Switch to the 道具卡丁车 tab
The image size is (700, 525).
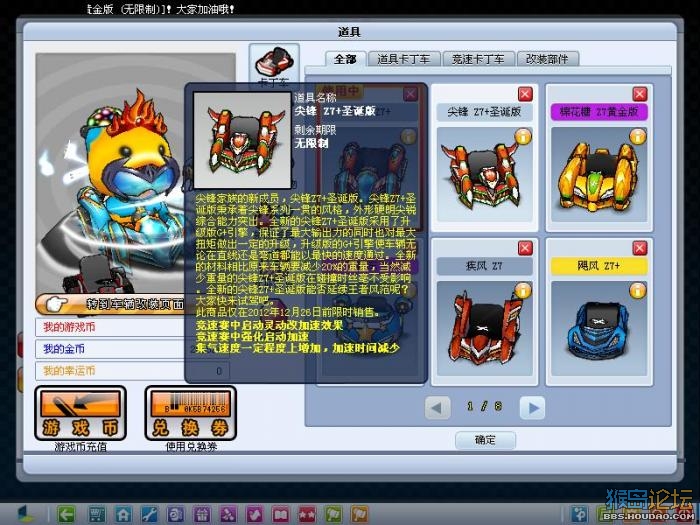(404, 59)
